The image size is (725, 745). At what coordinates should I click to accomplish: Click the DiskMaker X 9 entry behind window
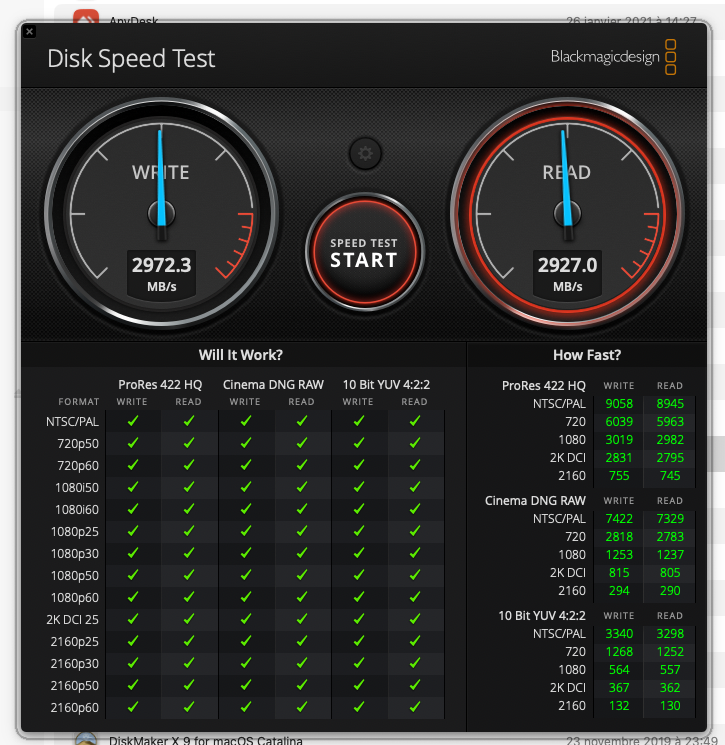click(205, 740)
